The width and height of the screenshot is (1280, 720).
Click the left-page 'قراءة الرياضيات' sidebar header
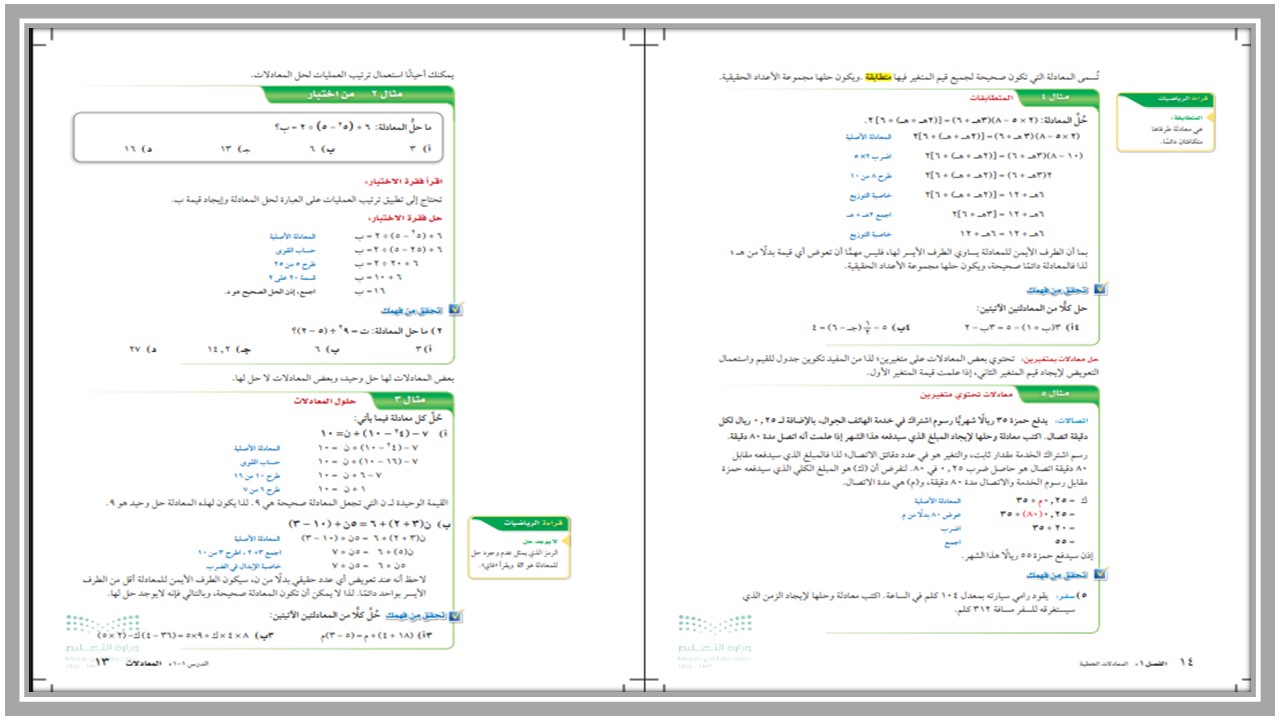520,522
